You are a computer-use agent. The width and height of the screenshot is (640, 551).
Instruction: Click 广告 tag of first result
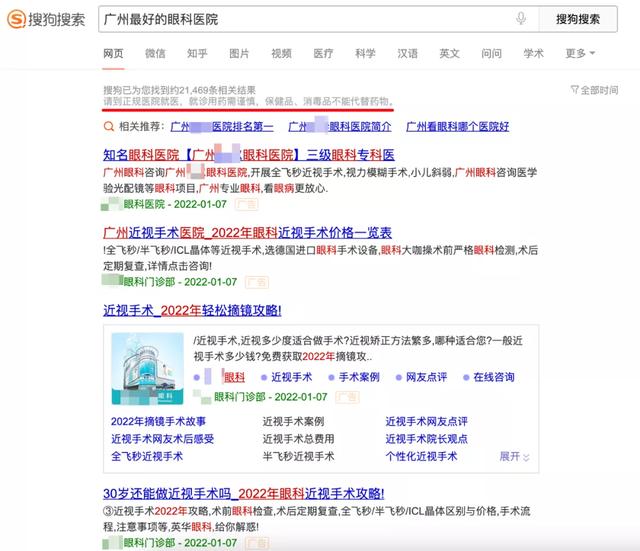tap(247, 204)
